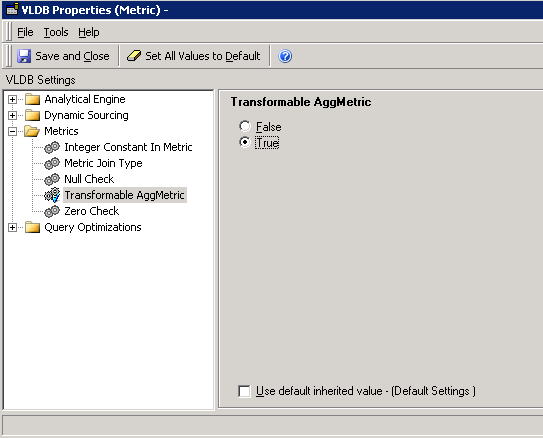Open the File menu
The height and width of the screenshot is (438, 543).
point(25,32)
